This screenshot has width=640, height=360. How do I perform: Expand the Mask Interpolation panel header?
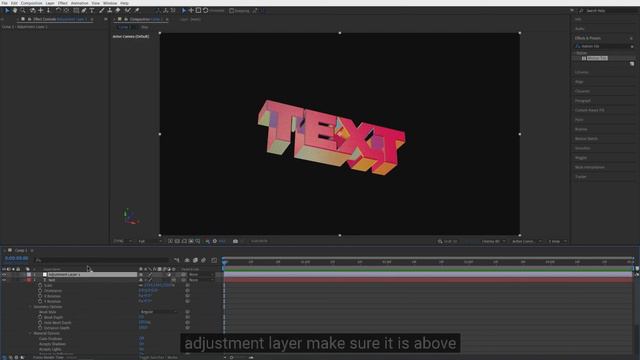(x=590, y=167)
